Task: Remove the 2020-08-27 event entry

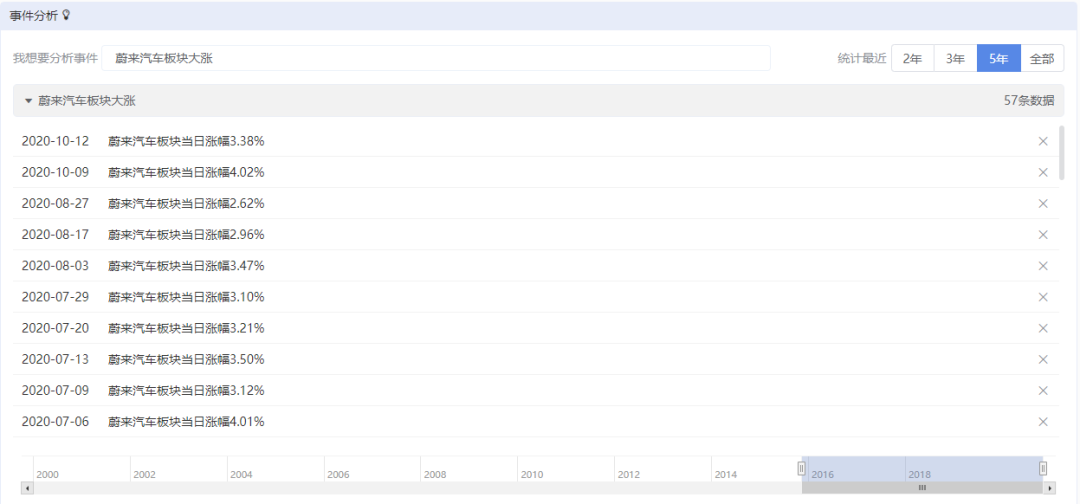Action: (1043, 203)
